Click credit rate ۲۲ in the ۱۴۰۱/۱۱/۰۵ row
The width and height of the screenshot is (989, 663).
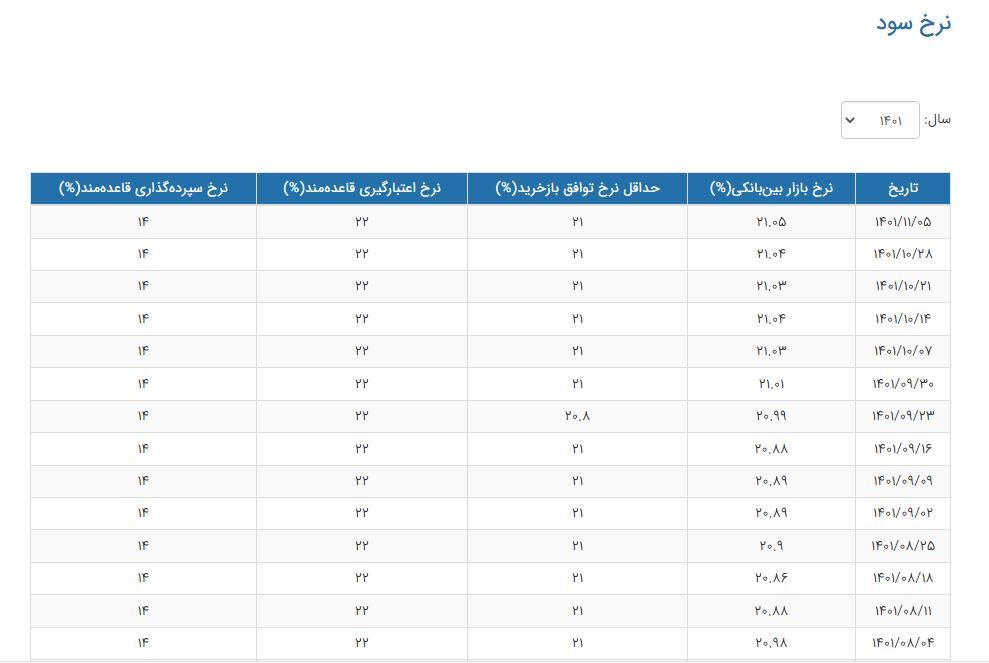pos(361,221)
